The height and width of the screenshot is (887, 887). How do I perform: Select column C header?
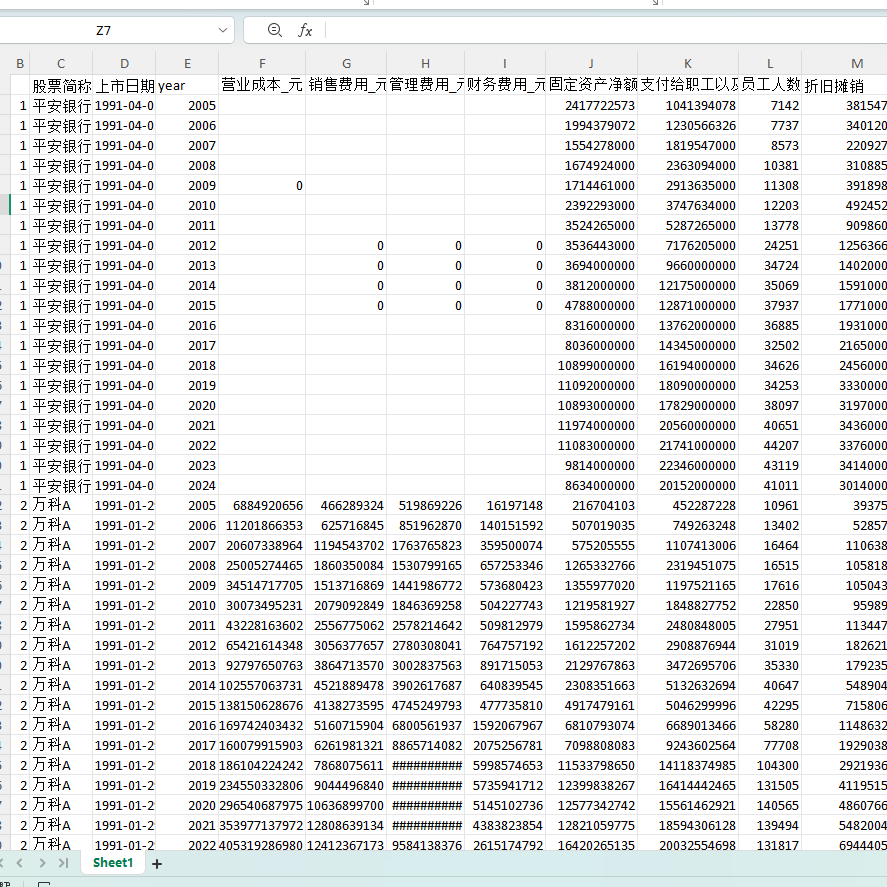click(x=61, y=64)
